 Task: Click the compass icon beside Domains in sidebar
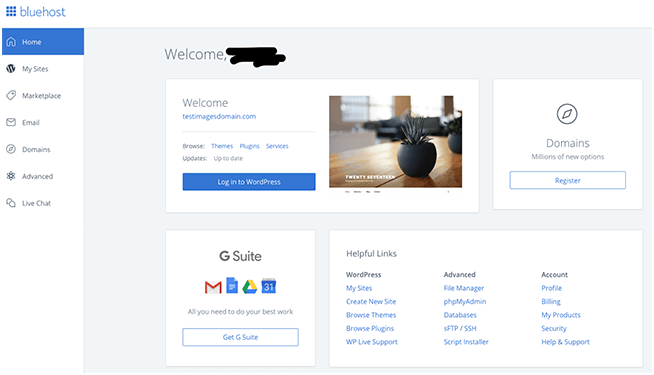point(11,149)
